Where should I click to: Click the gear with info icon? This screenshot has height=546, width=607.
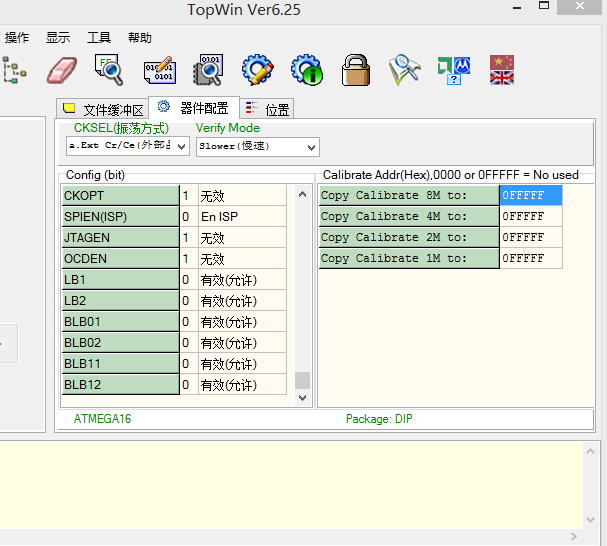click(306, 69)
